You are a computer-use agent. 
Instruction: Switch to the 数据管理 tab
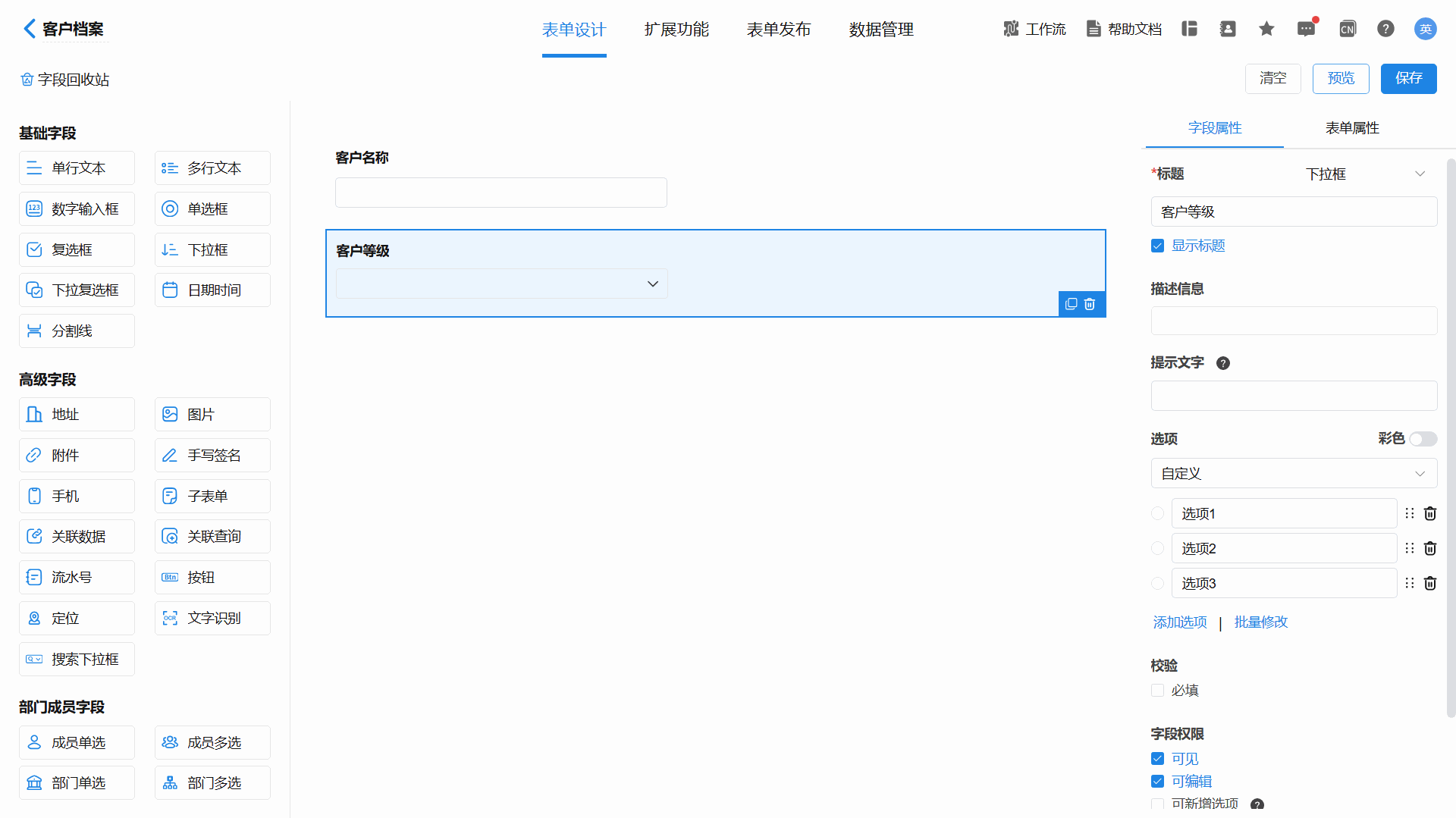point(881,30)
